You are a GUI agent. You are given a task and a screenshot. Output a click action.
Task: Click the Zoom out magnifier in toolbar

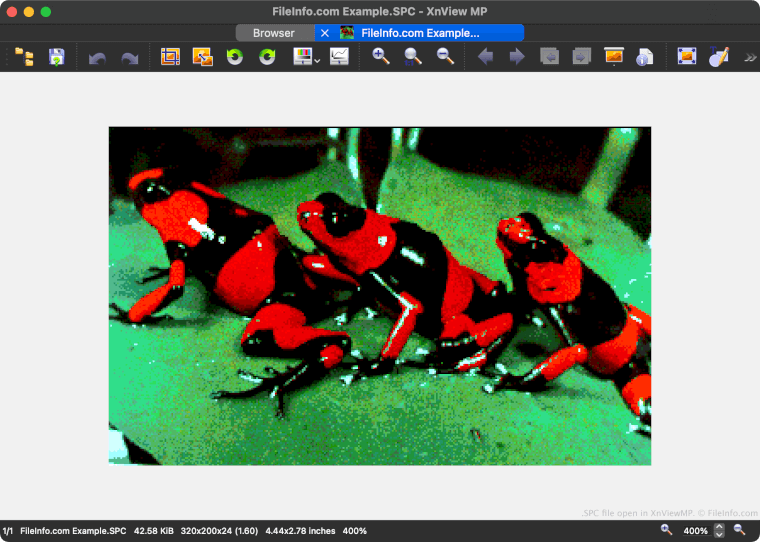[445, 57]
